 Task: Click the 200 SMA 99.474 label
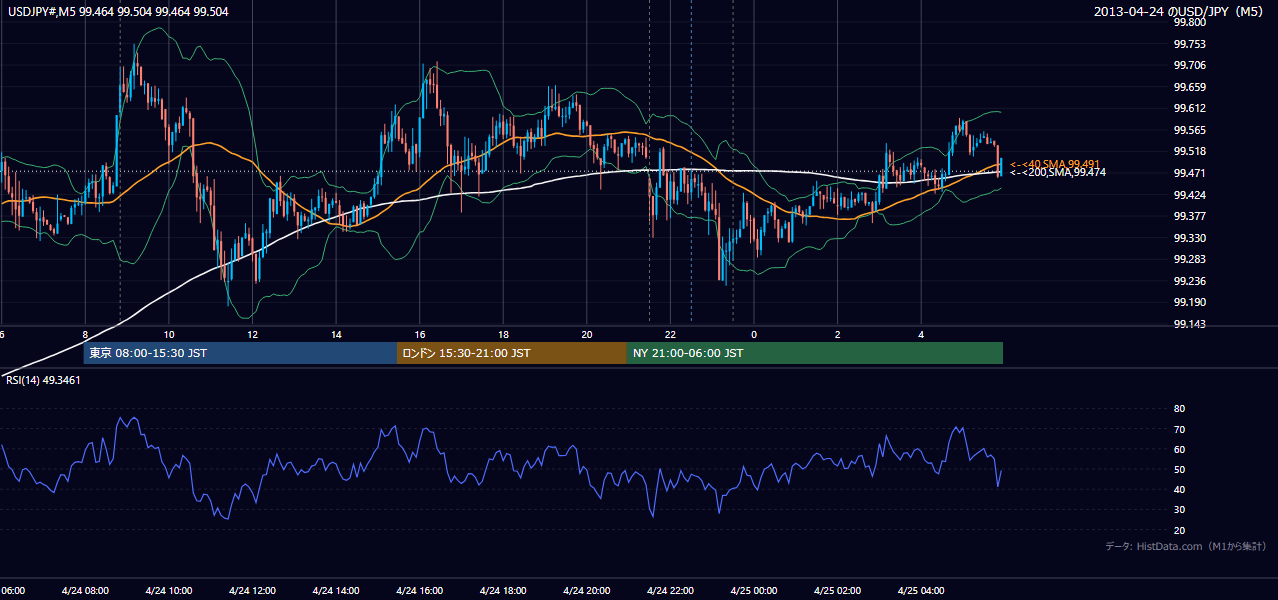tap(1058, 173)
